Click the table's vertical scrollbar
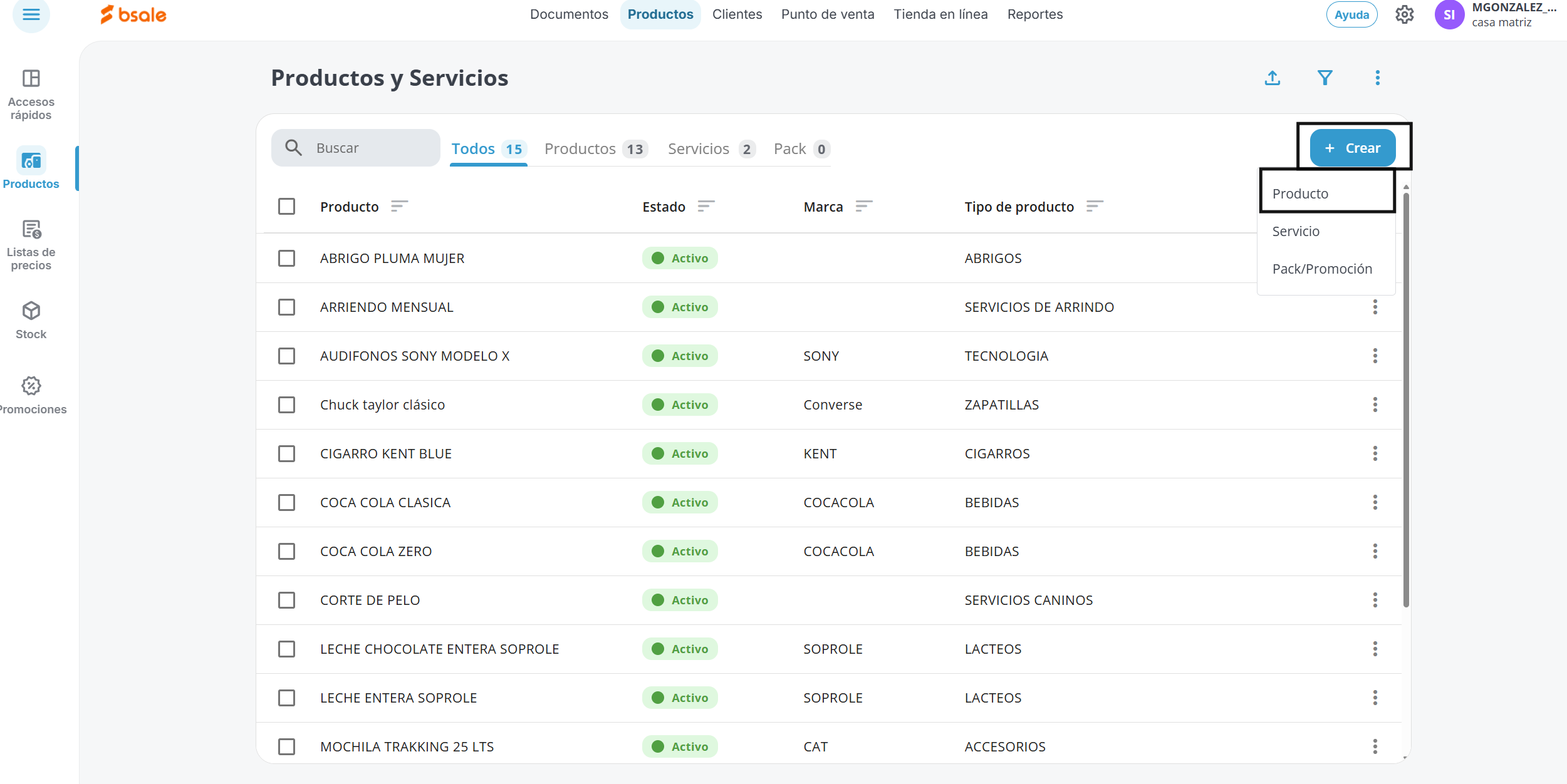The image size is (1567, 784). pyautogui.click(x=1406, y=401)
